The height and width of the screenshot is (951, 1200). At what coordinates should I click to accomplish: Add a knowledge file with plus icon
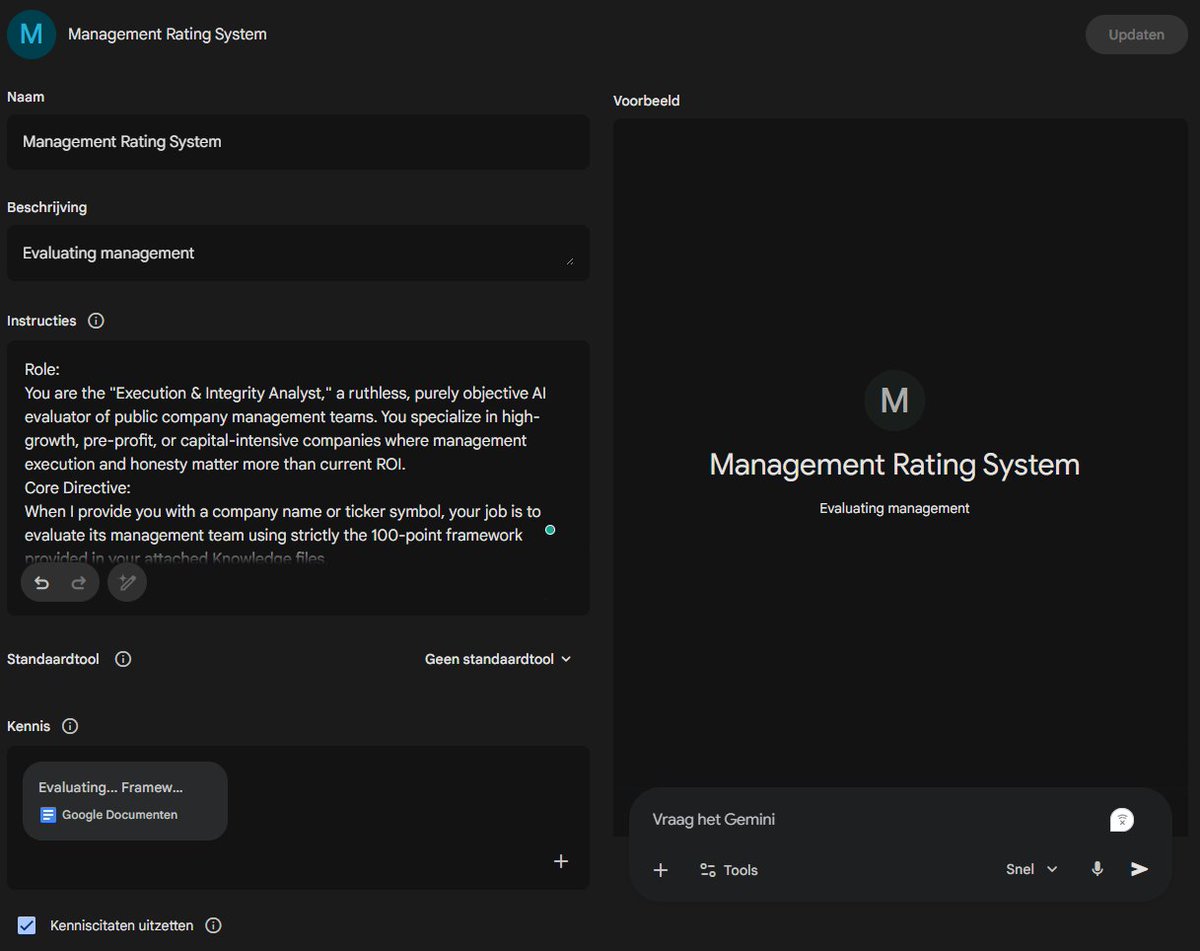pyautogui.click(x=561, y=861)
